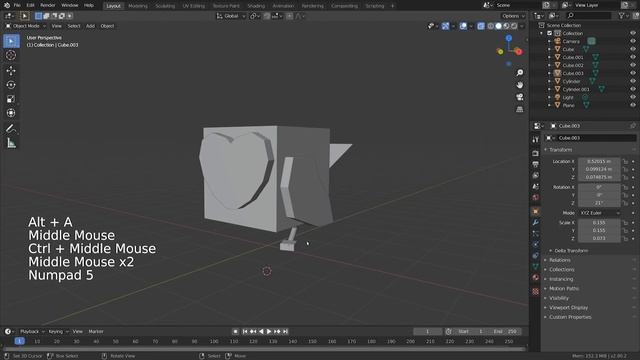Open the Edit menu
This screenshot has height=360, width=640.
pyautogui.click(x=30, y=5)
